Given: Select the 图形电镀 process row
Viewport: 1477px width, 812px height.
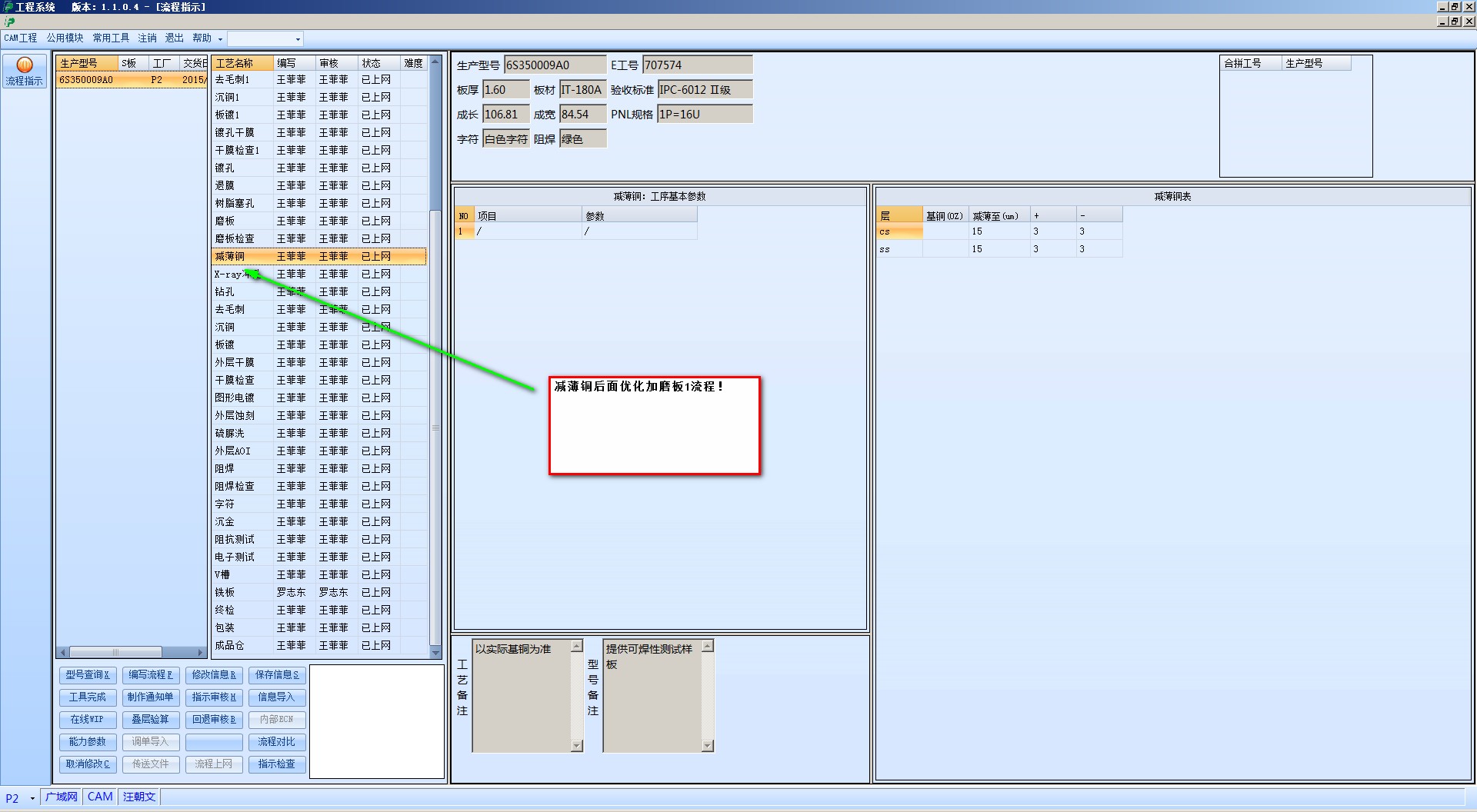Looking at the screenshot, I should [319, 398].
